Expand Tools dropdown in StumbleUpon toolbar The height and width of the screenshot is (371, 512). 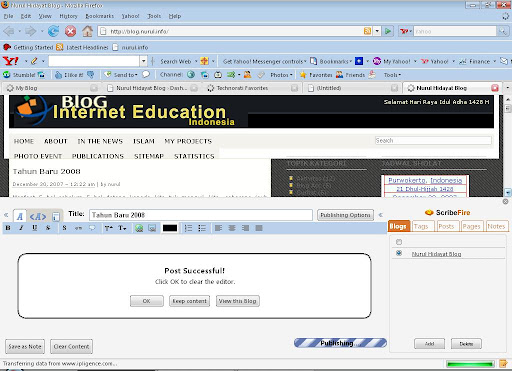pos(399,75)
